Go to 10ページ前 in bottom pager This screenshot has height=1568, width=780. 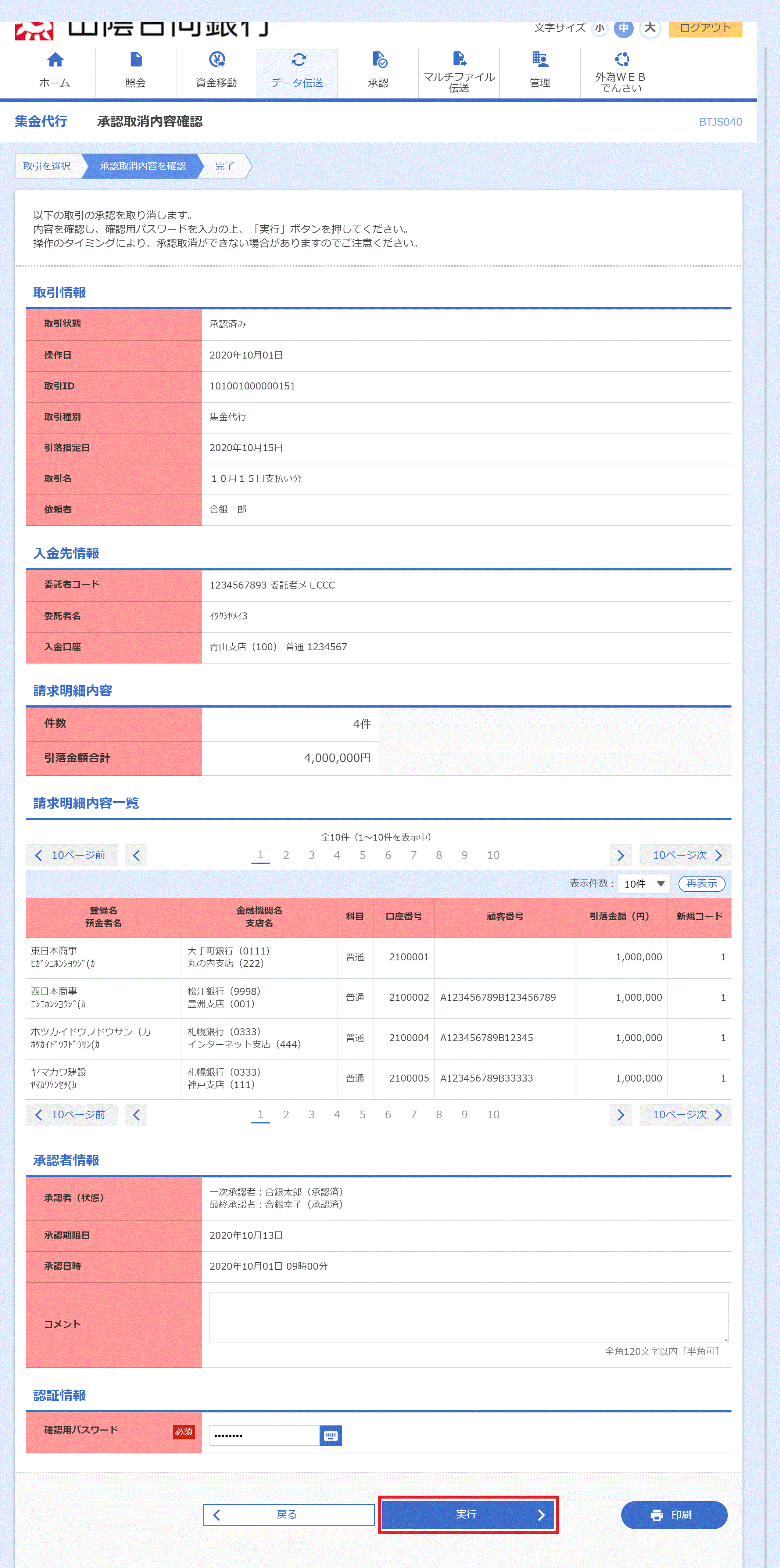pos(71,1115)
